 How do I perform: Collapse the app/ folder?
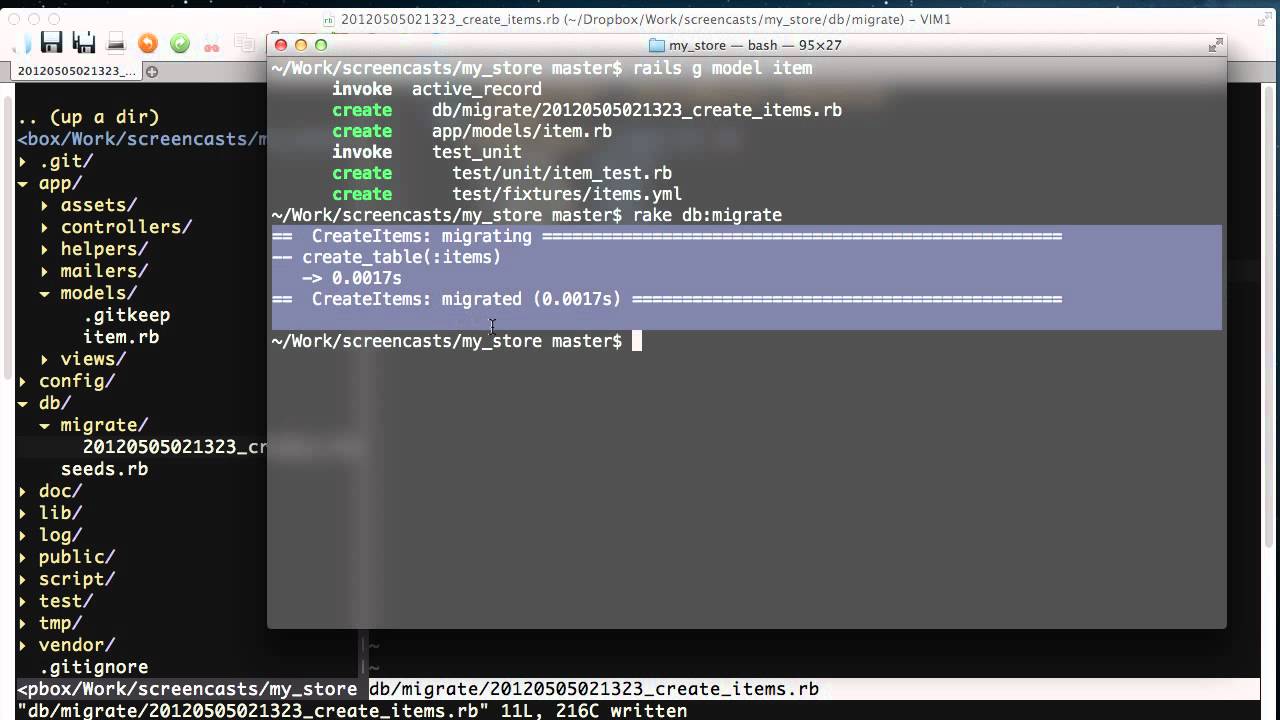point(24,183)
